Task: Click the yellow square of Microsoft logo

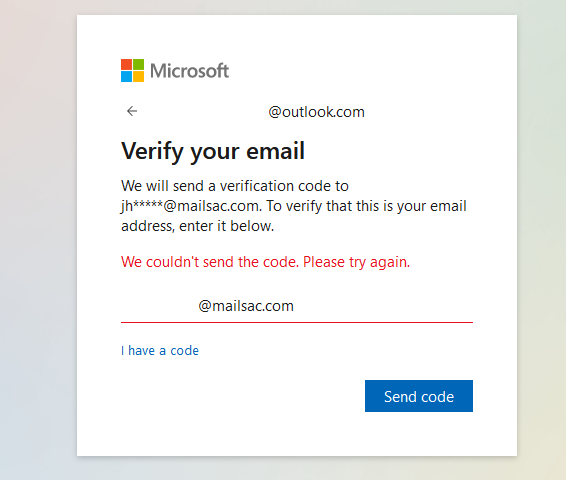Action: pyautogui.click(x=139, y=77)
